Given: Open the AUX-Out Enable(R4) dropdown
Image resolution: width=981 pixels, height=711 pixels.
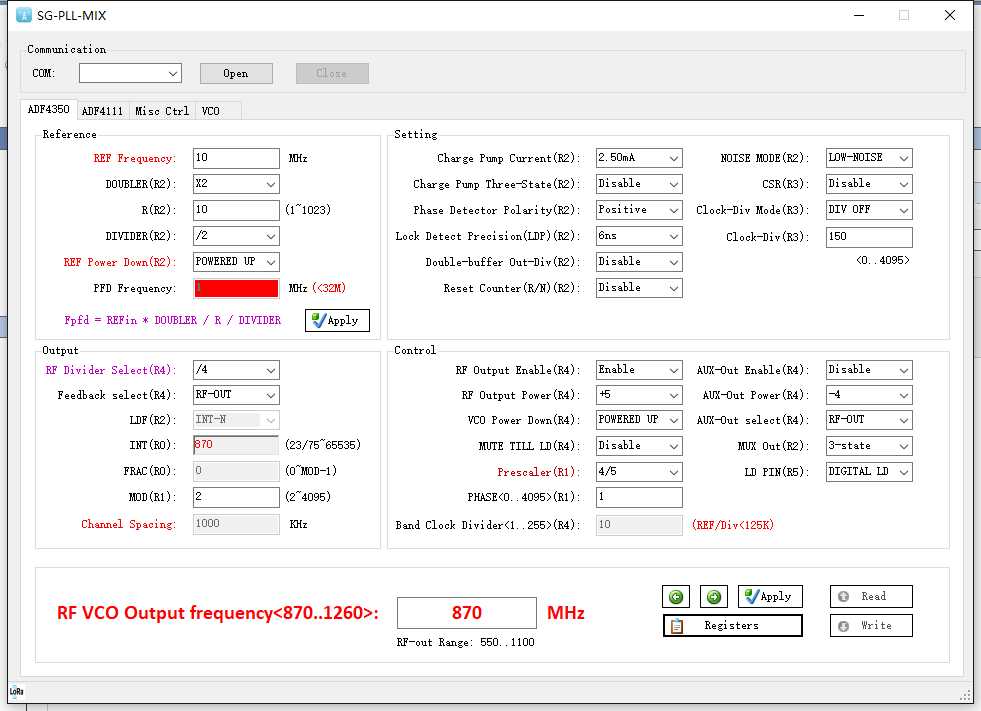Looking at the screenshot, I should 869,370.
